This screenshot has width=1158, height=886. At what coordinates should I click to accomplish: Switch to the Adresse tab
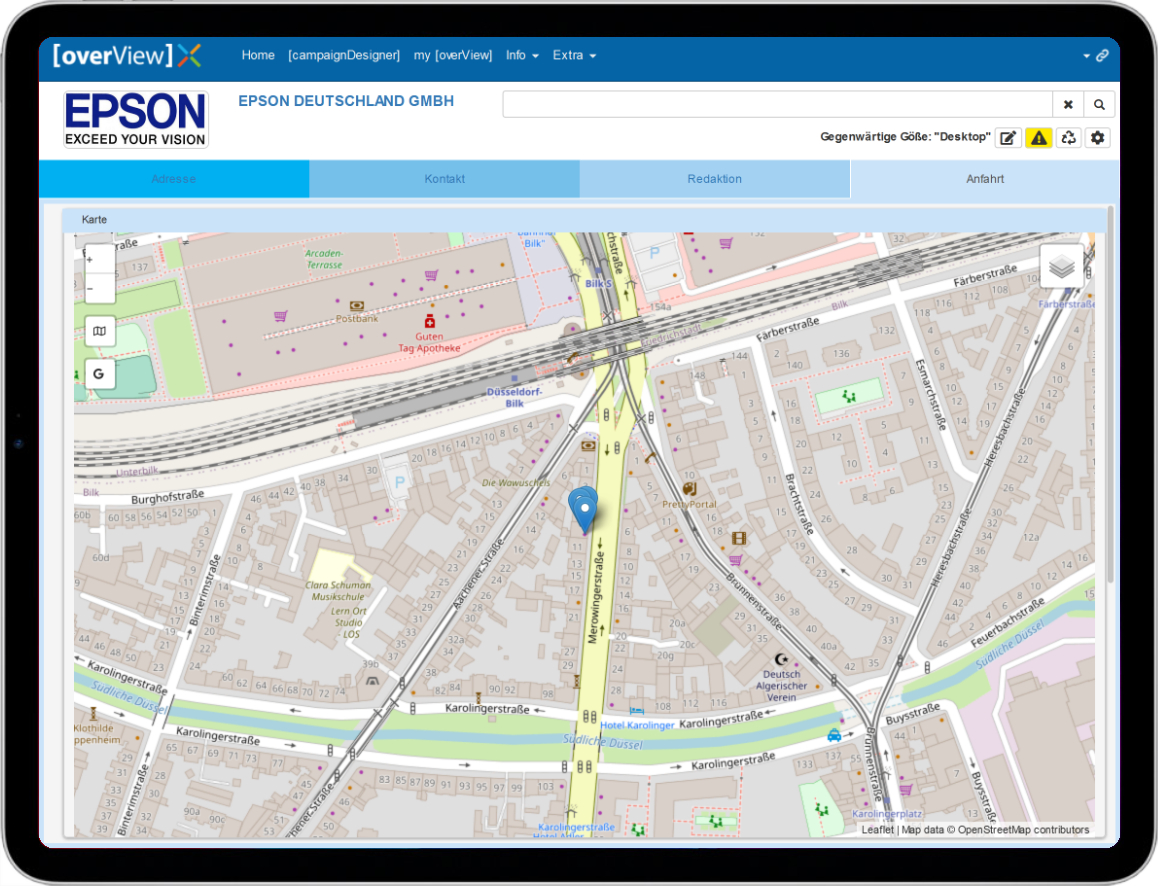174,179
